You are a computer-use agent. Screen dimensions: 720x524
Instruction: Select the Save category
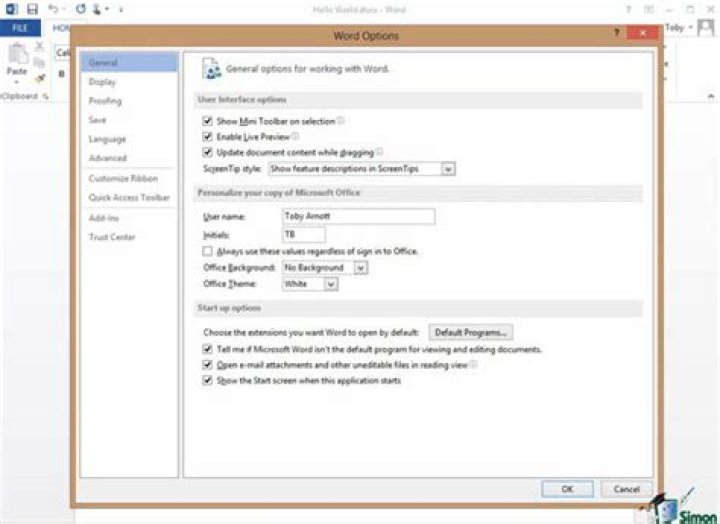pyautogui.click(x=129, y=120)
